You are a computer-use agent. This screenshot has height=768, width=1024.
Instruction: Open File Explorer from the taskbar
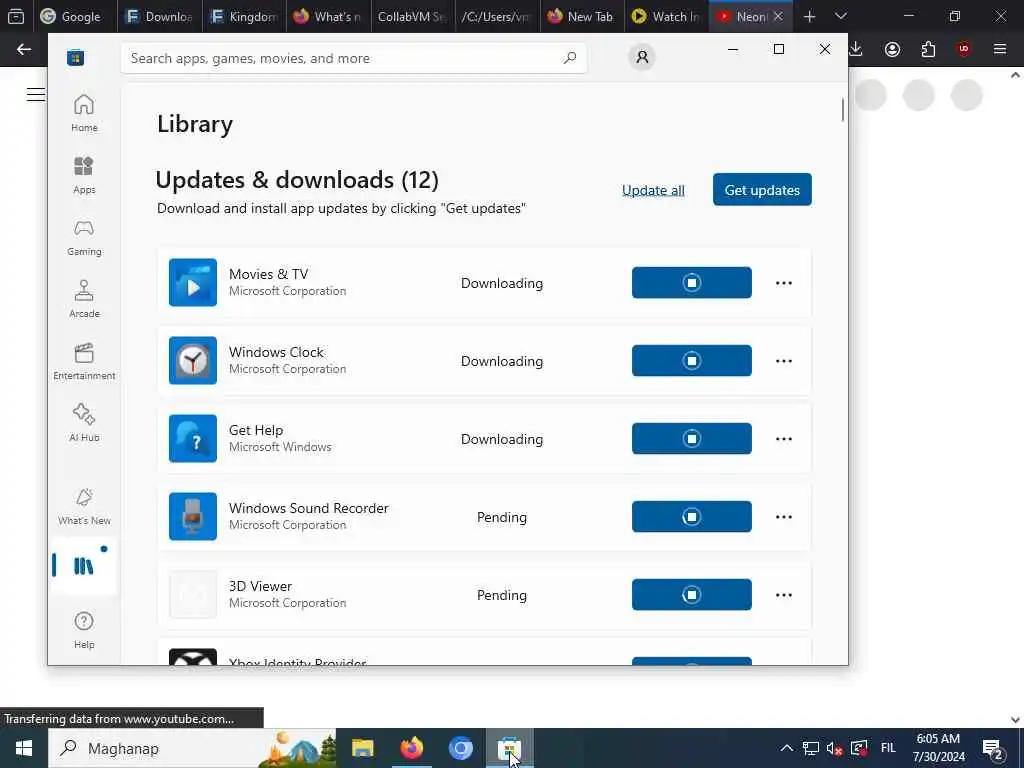[362, 748]
